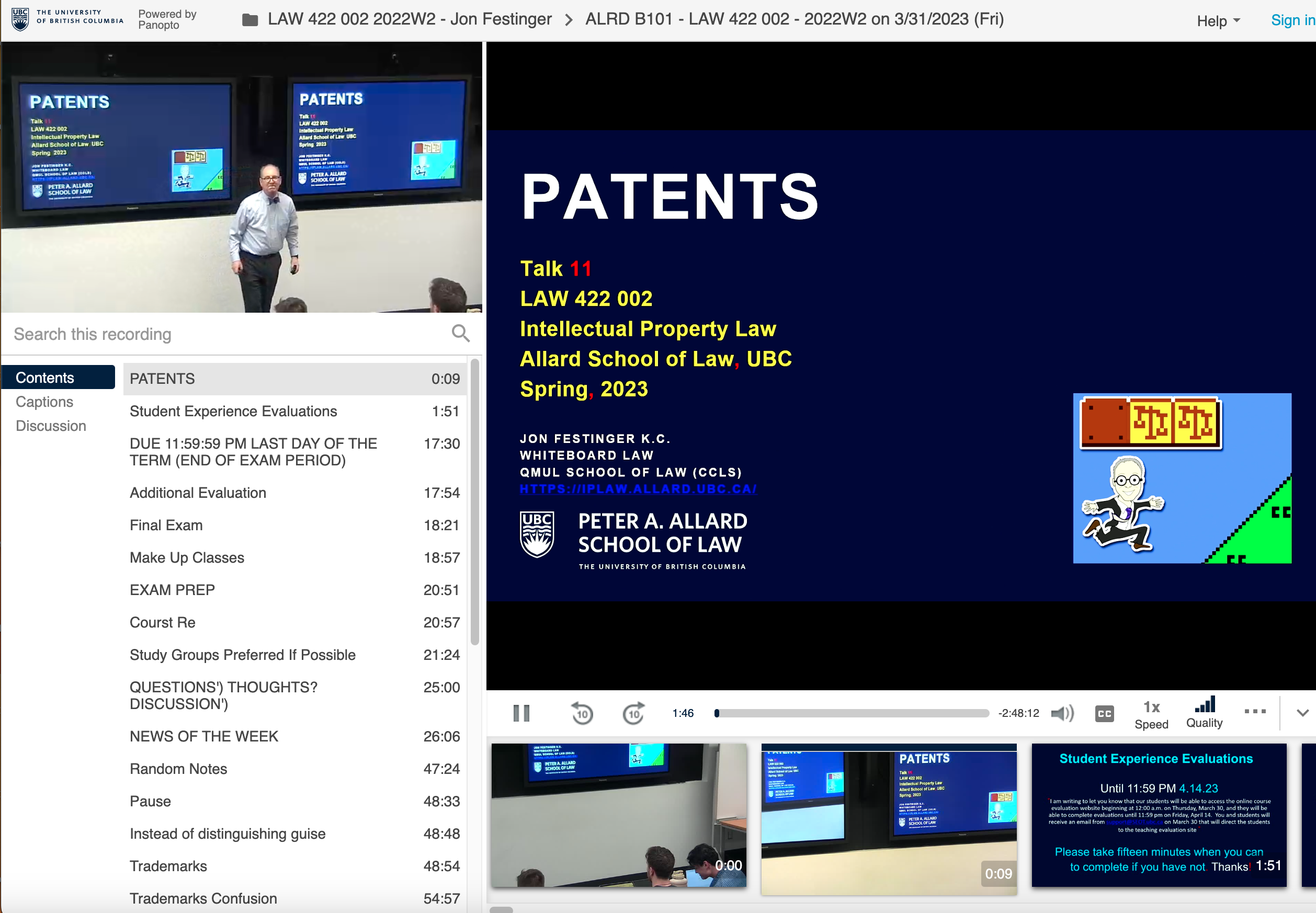Jump to Final Exam entry

coord(294,525)
